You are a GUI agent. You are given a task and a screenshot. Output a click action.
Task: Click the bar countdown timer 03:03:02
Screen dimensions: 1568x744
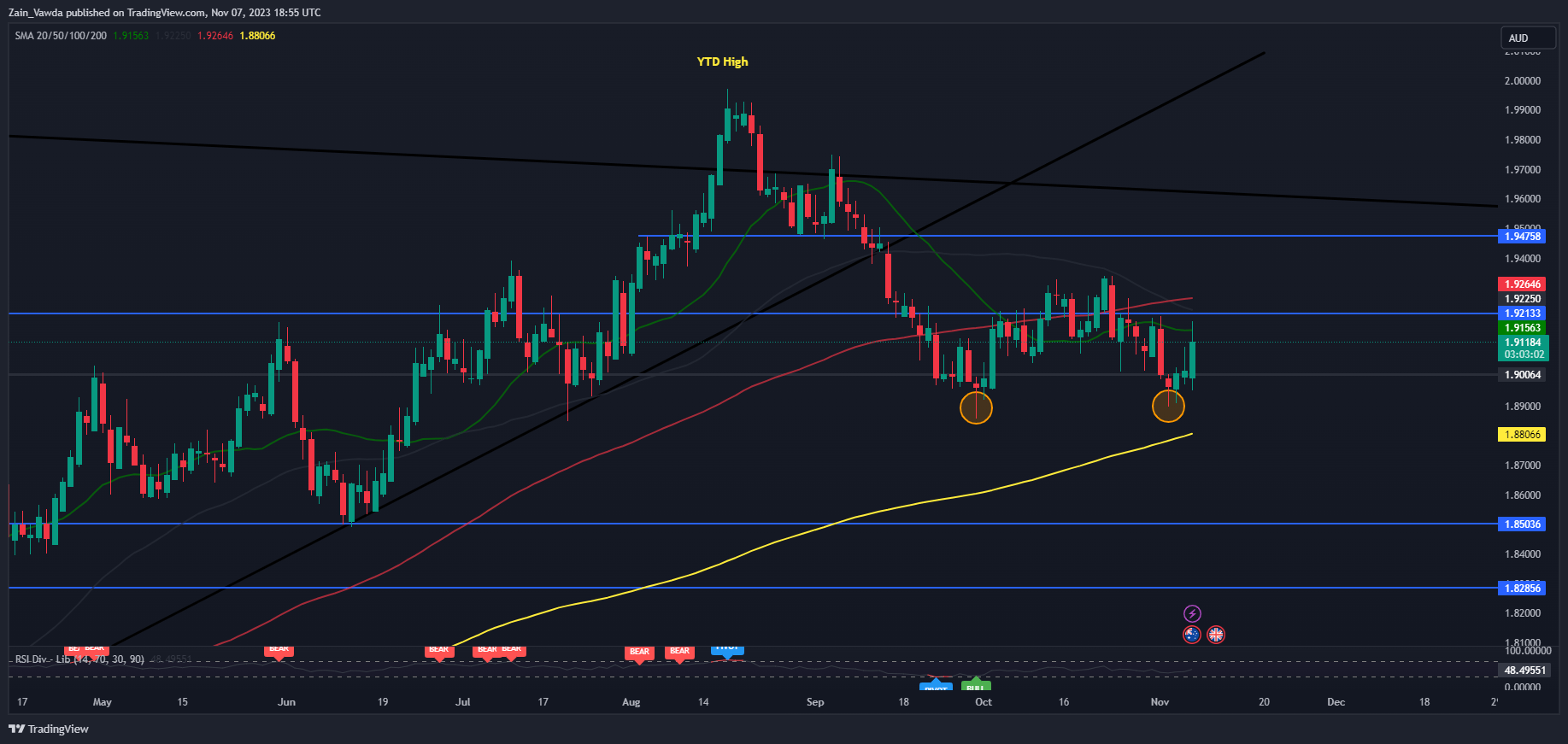pyautogui.click(x=1524, y=354)
